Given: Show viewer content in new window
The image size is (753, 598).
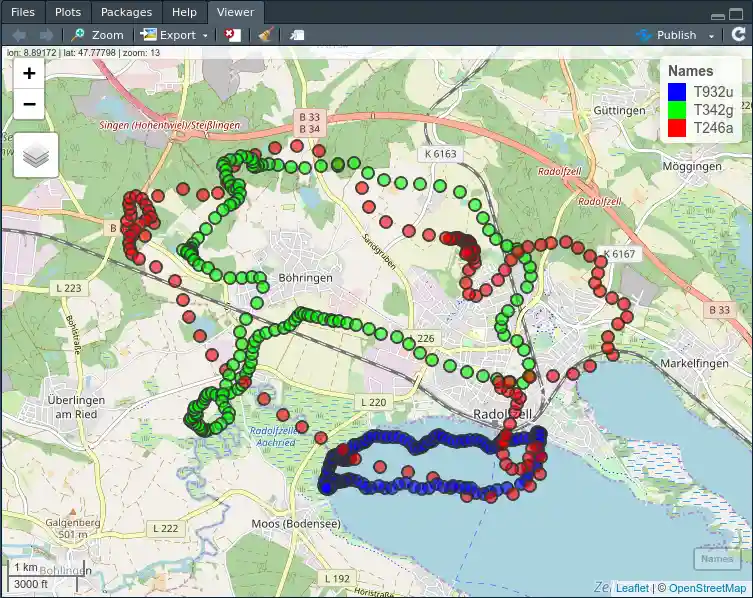Looking at the screenshot, I should (x=297, y=35).
